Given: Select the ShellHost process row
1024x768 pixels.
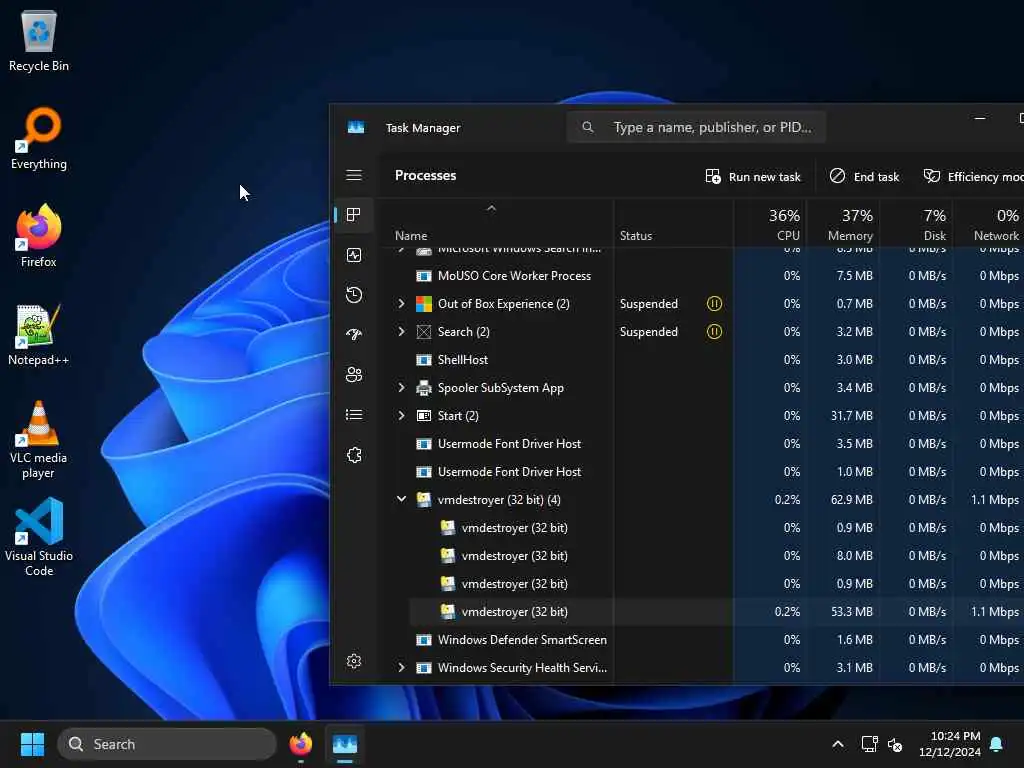Looking at the screenshot, I should click(x=703, y=360).
